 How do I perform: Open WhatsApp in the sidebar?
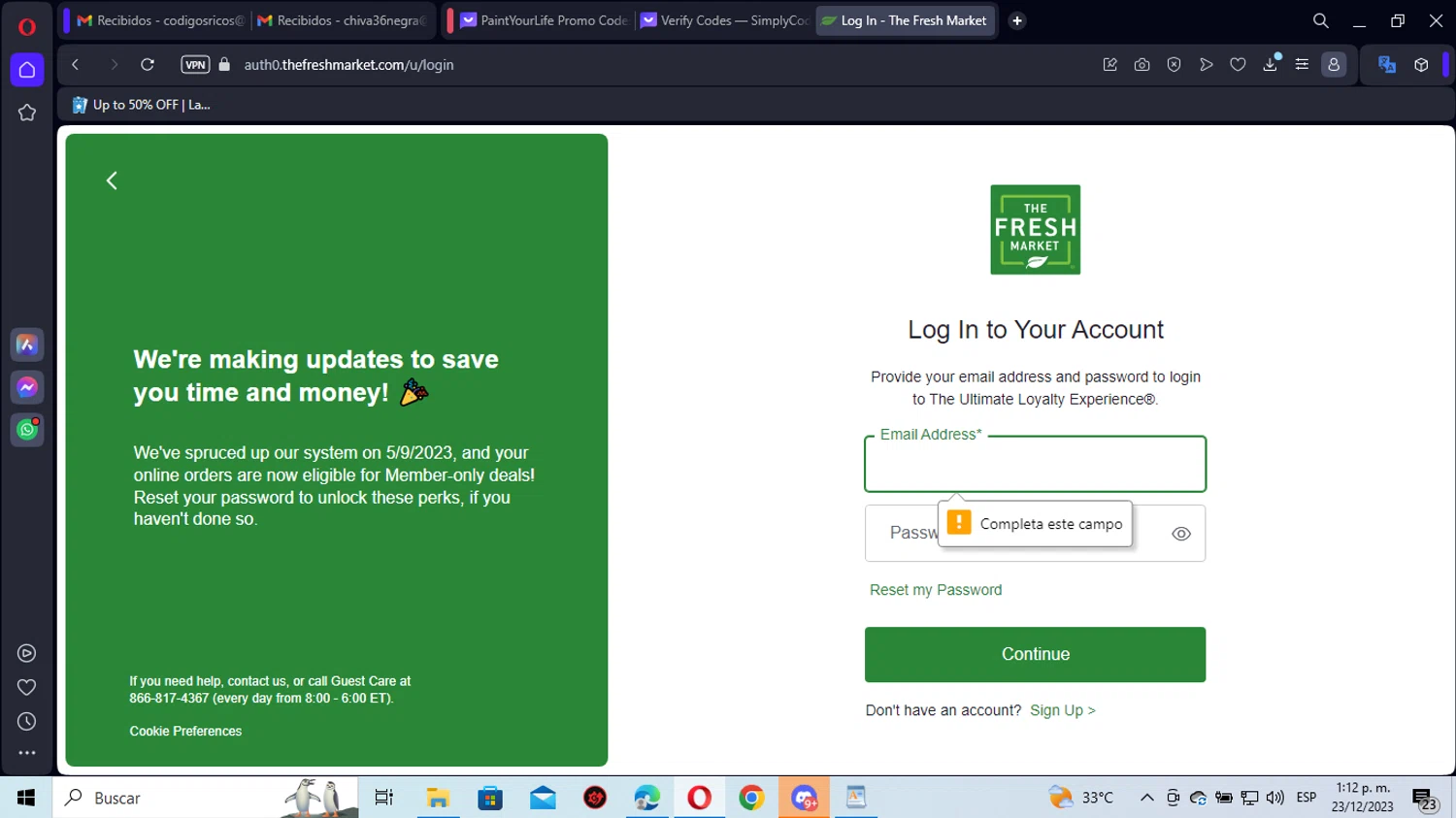27,430
